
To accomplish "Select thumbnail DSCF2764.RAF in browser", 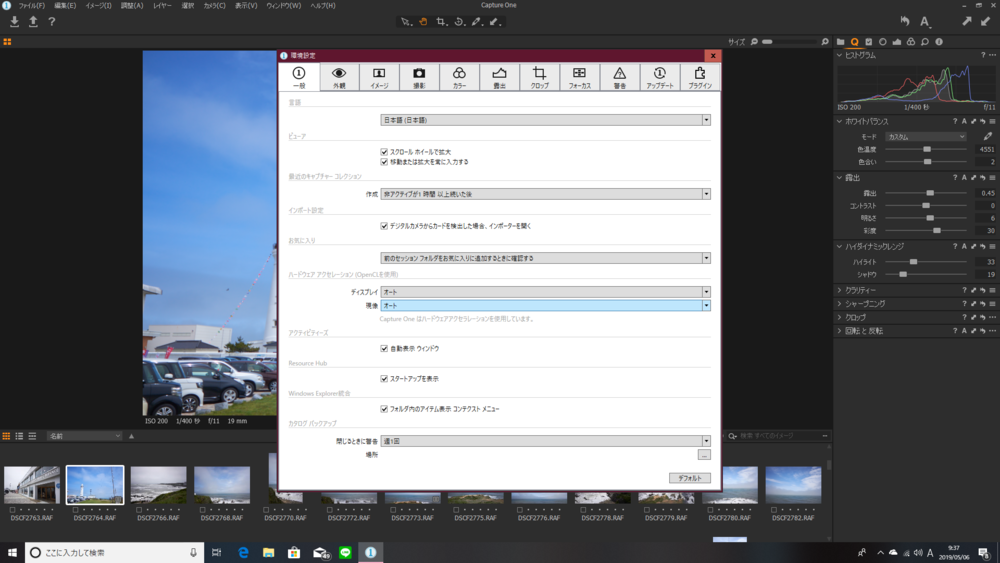I will click(x=95, y=485).
